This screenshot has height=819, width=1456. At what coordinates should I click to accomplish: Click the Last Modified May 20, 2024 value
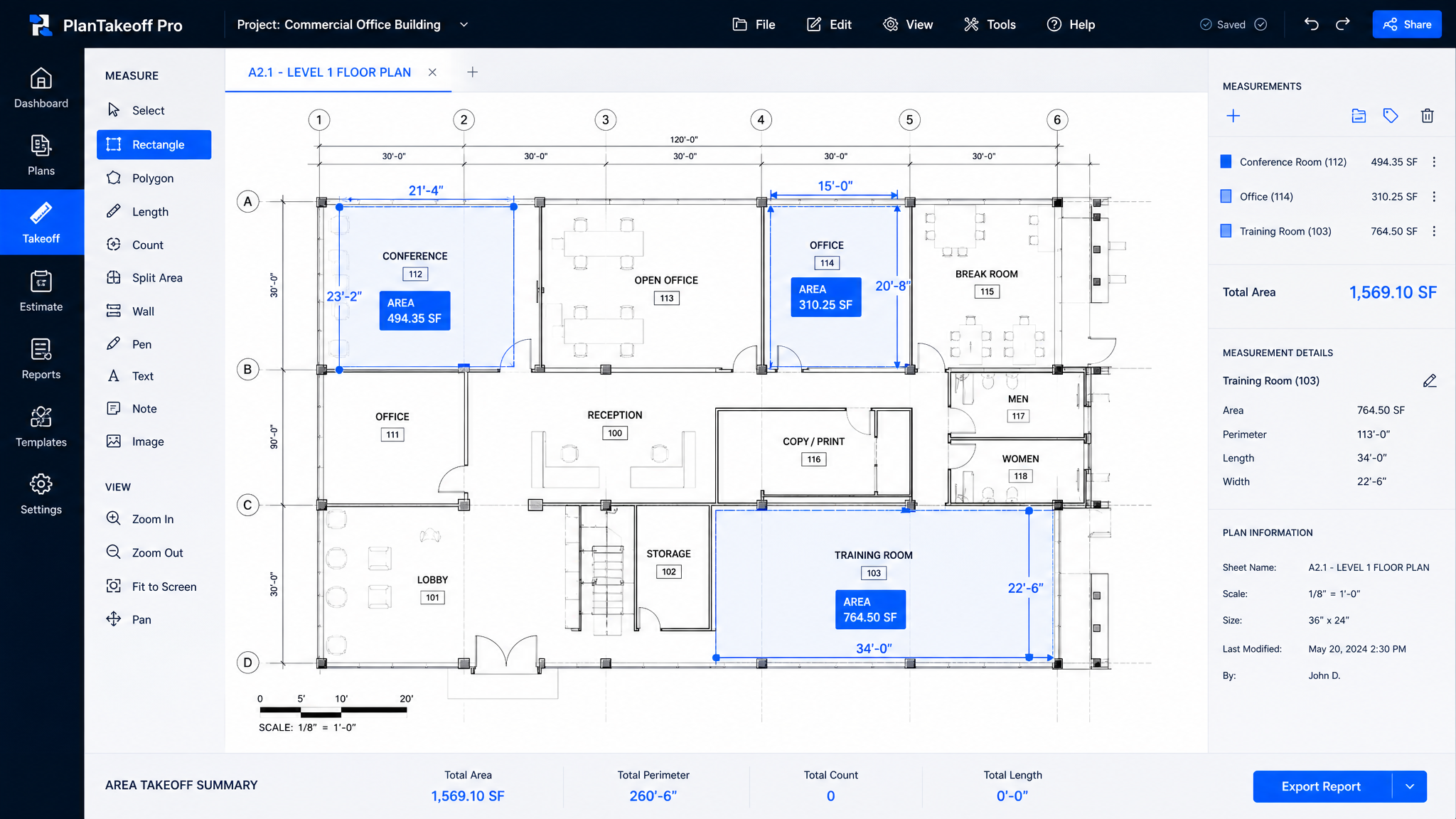(x=1357, y=649)
